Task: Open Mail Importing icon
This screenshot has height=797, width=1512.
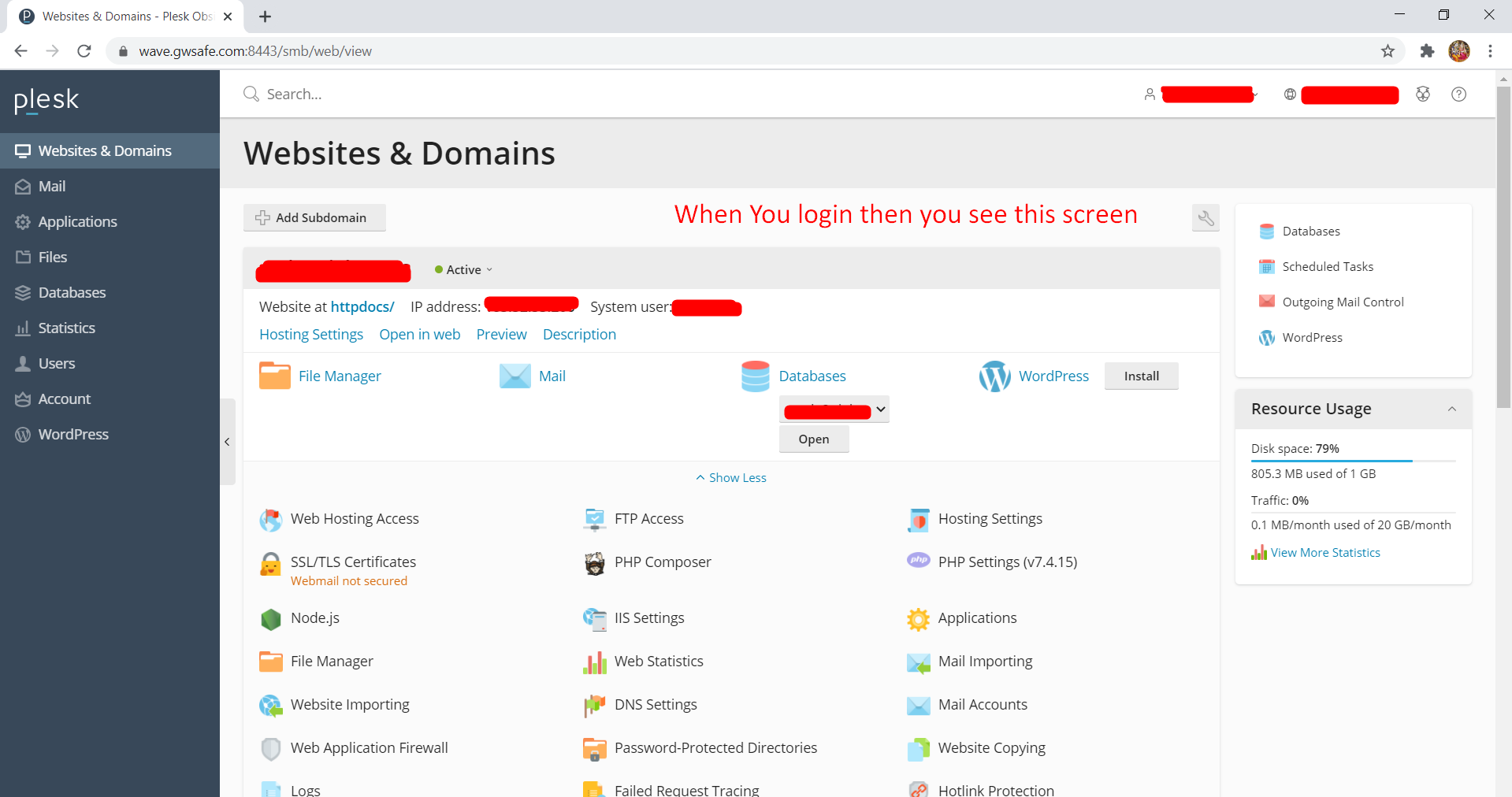Action: (918, 662)
